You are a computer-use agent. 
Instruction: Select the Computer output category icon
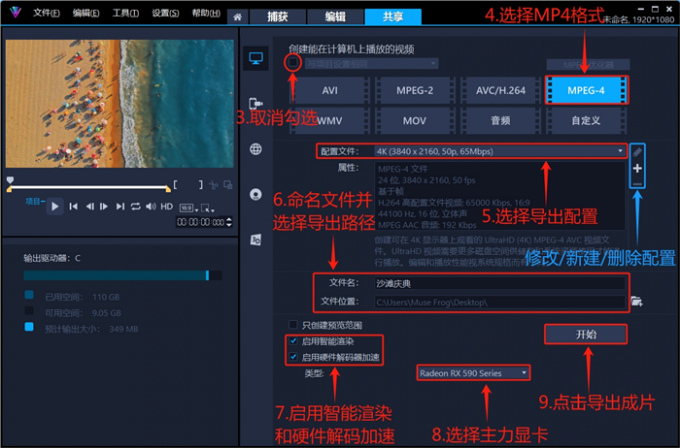pos(255,58)
